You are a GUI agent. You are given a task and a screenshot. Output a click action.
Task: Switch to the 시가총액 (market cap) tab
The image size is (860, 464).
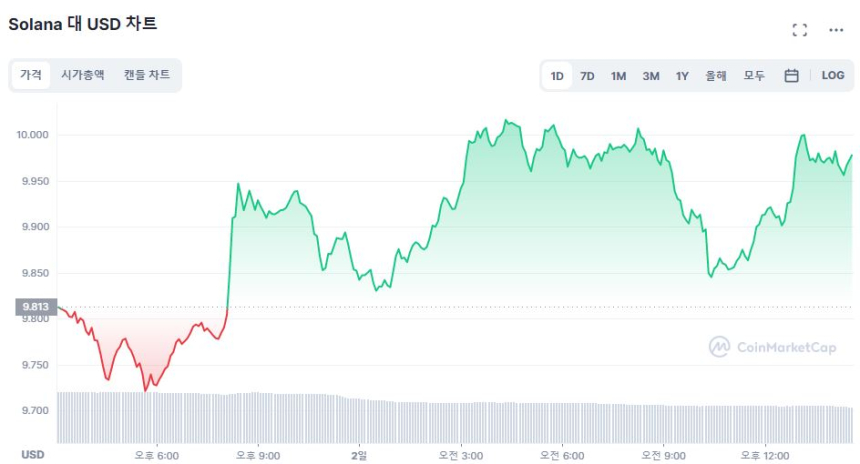(x=82, y=75)
